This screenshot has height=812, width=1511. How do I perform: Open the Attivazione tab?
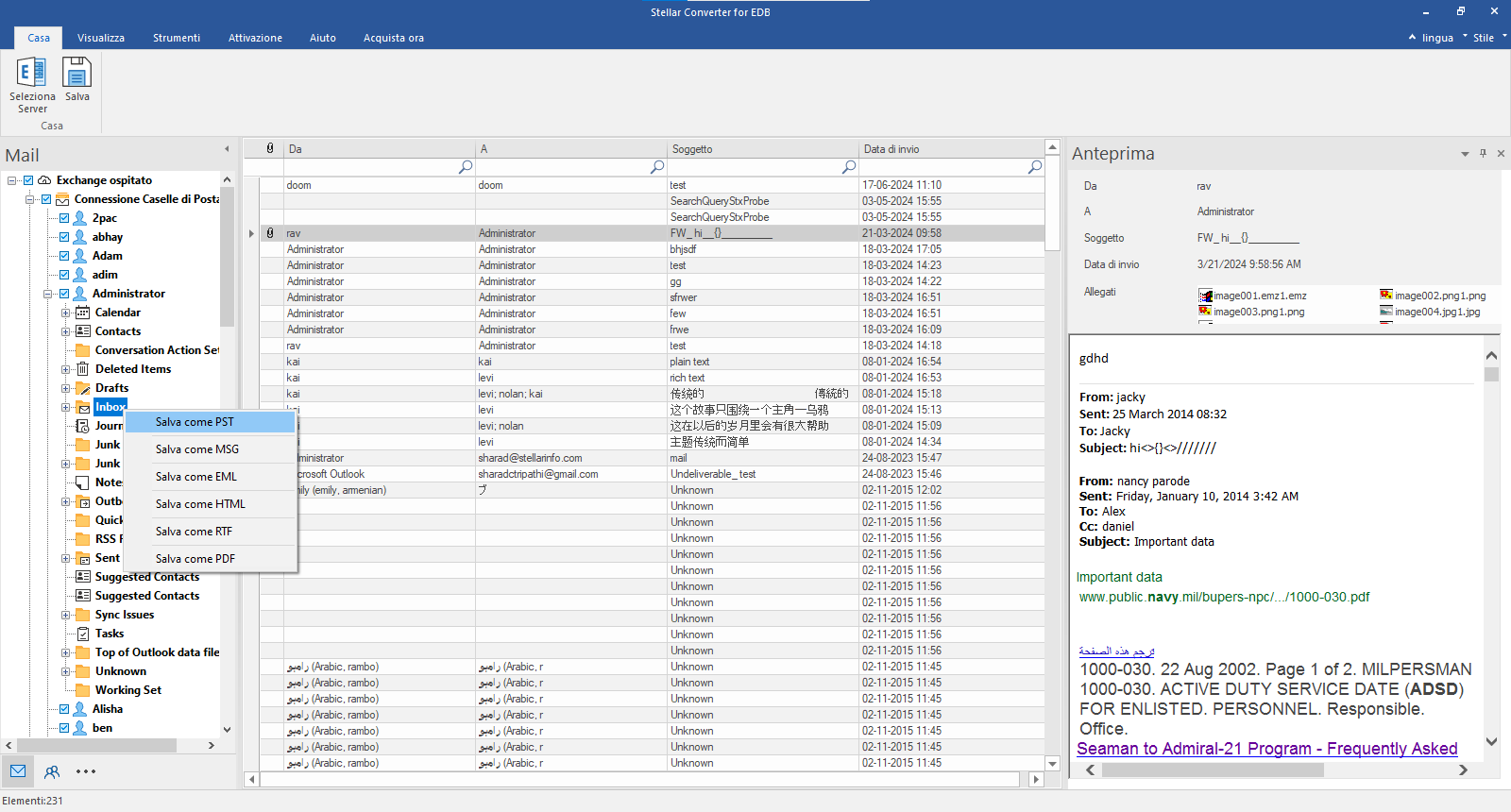[255, 38]
